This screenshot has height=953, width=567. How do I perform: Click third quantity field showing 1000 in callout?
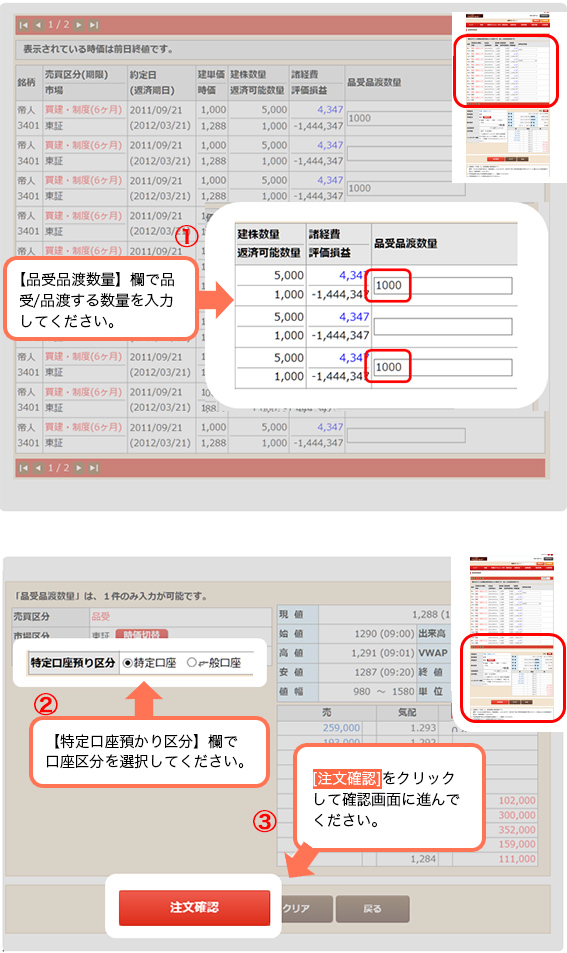pos(442,367)
